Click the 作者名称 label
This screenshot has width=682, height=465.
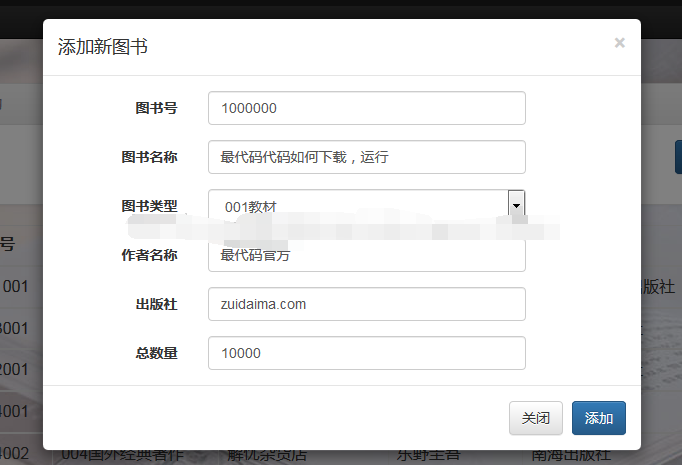(149, 255)
